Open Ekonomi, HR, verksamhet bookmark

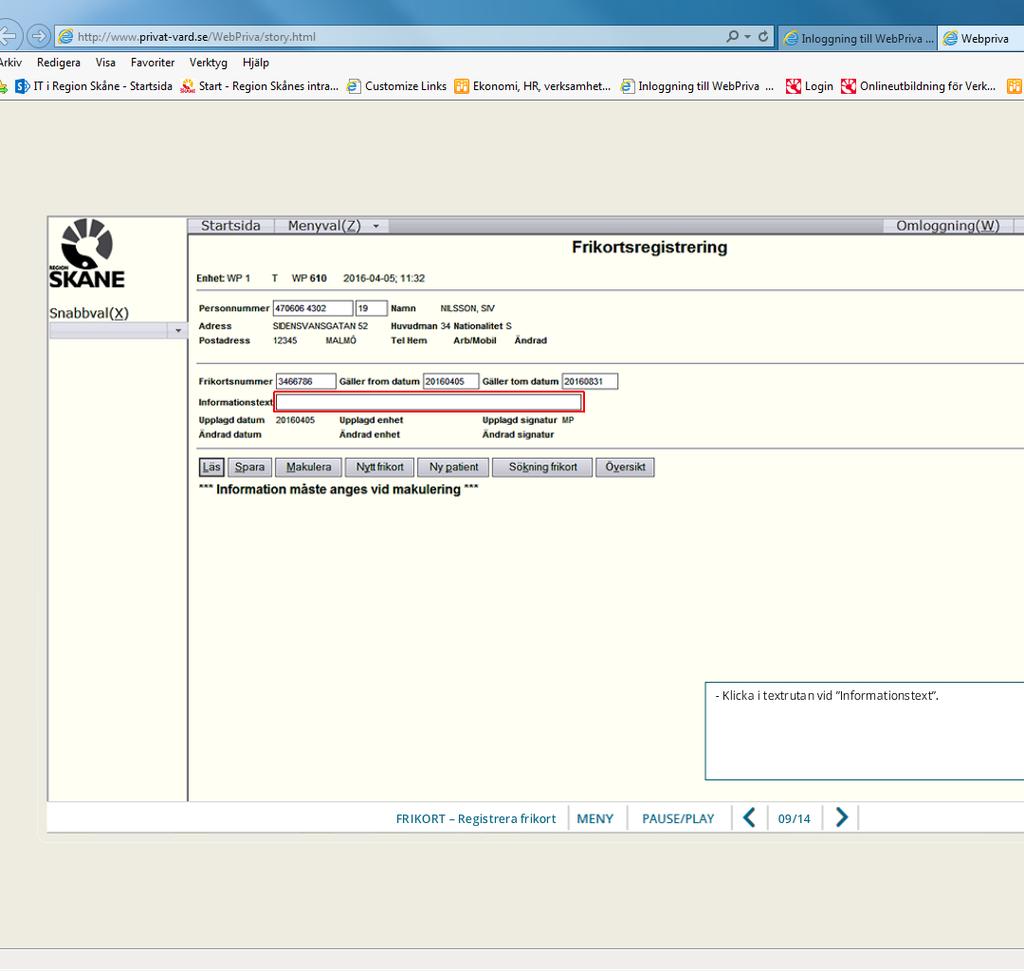(533, 86)
